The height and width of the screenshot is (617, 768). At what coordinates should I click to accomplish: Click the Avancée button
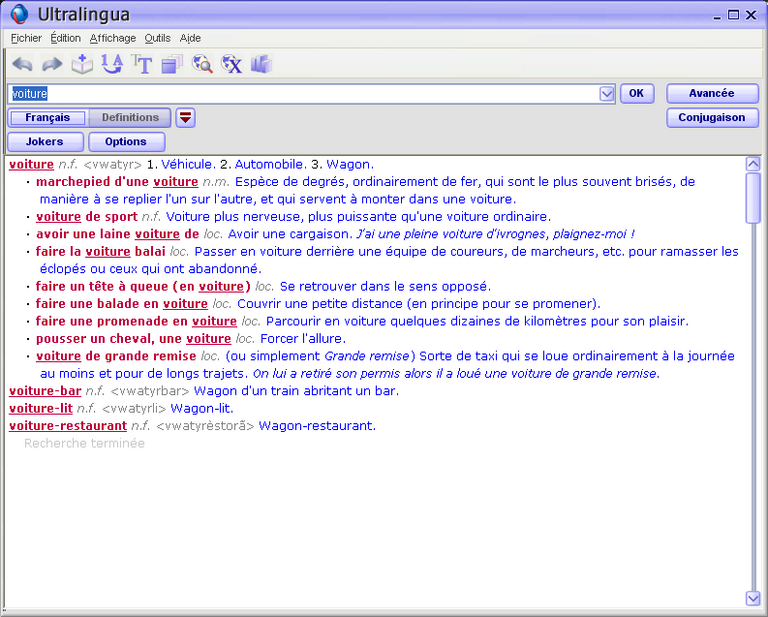pyautogui.click(x=712, y=94)
